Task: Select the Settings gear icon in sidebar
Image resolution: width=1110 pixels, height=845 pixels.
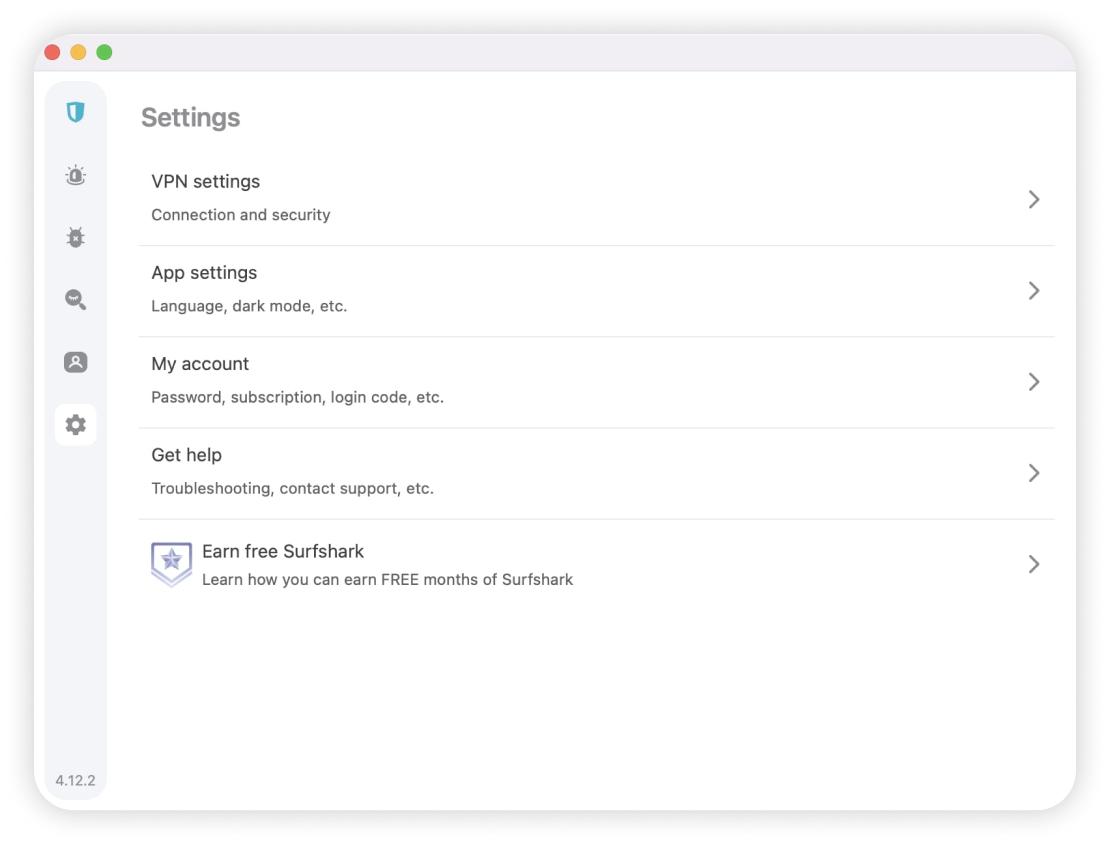Action: (76, 425)
